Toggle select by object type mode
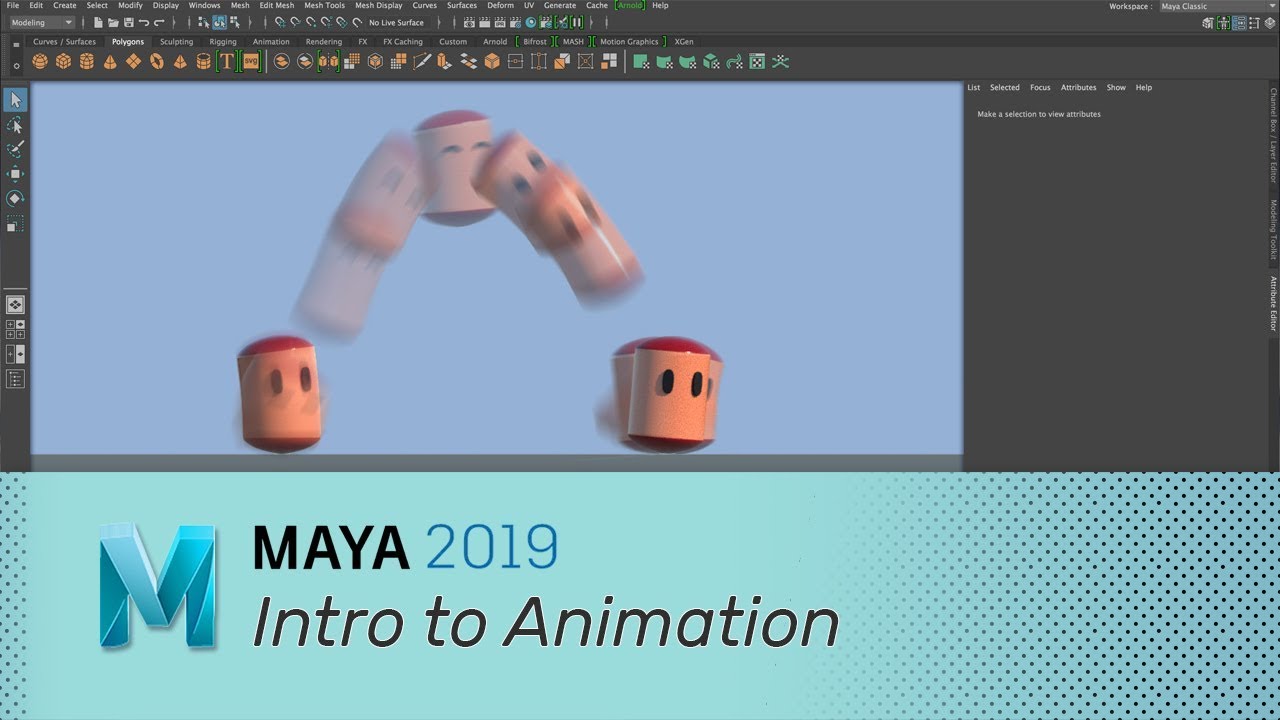Image resolution: width=1280 pixels, height=720 pixels. coord(219,22)
